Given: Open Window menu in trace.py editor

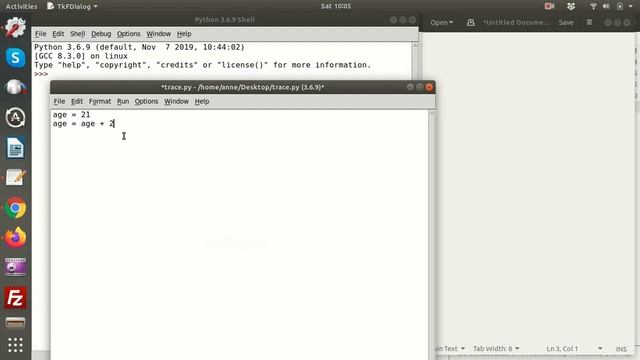Looking at the screenshot, I should 176,101.
